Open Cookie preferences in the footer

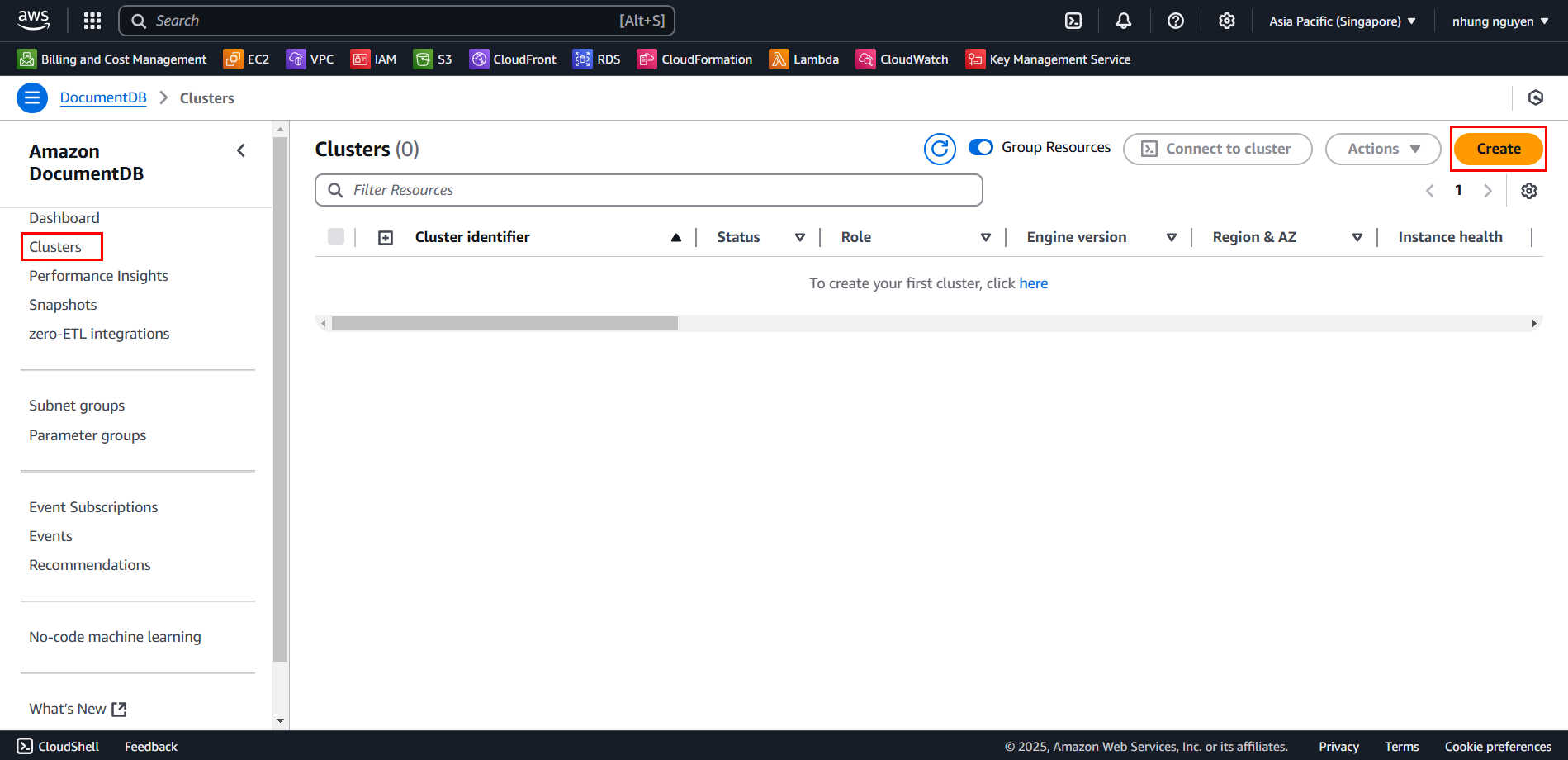1498,747
